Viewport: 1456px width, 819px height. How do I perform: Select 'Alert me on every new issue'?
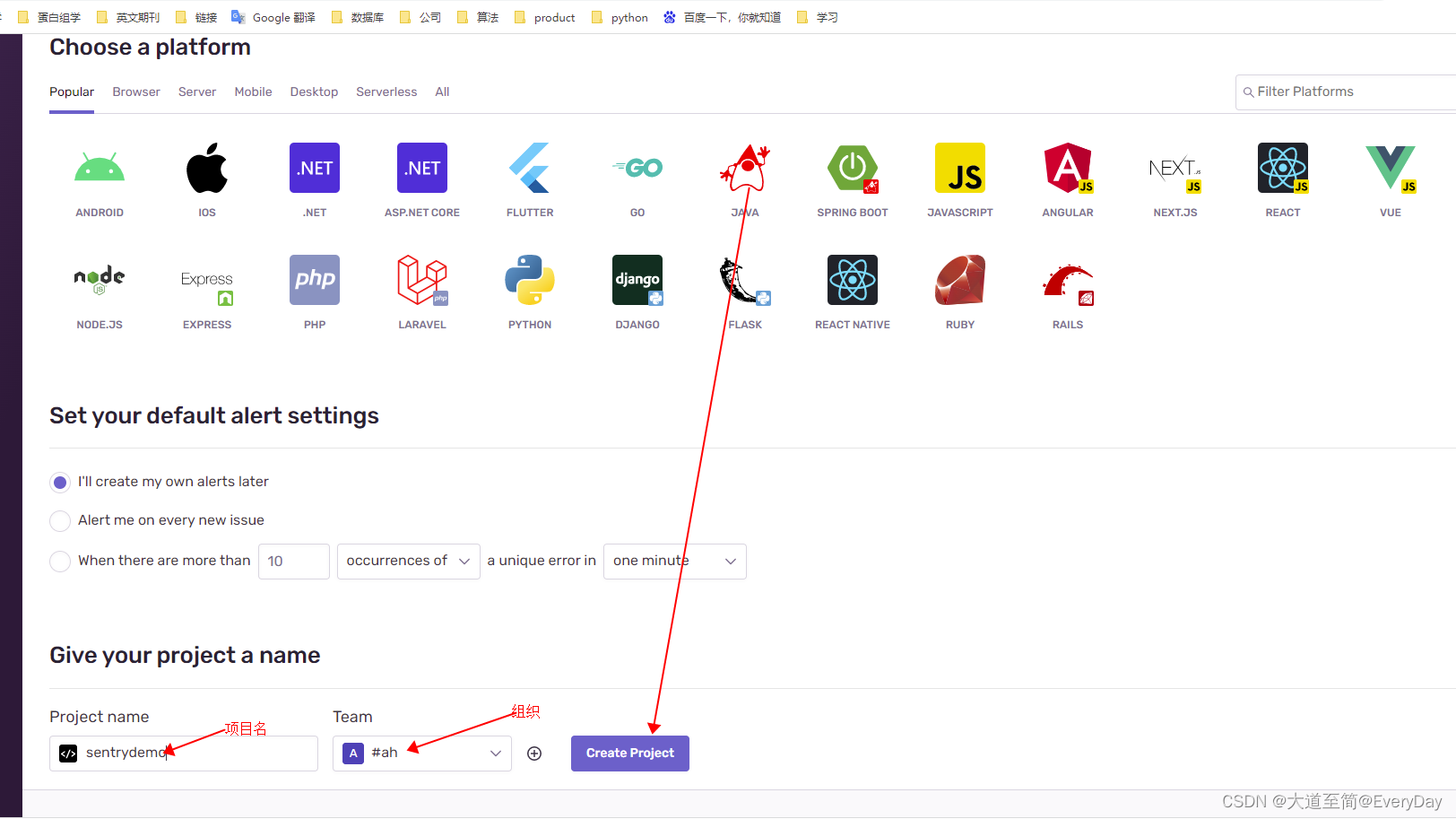point(60,521)
